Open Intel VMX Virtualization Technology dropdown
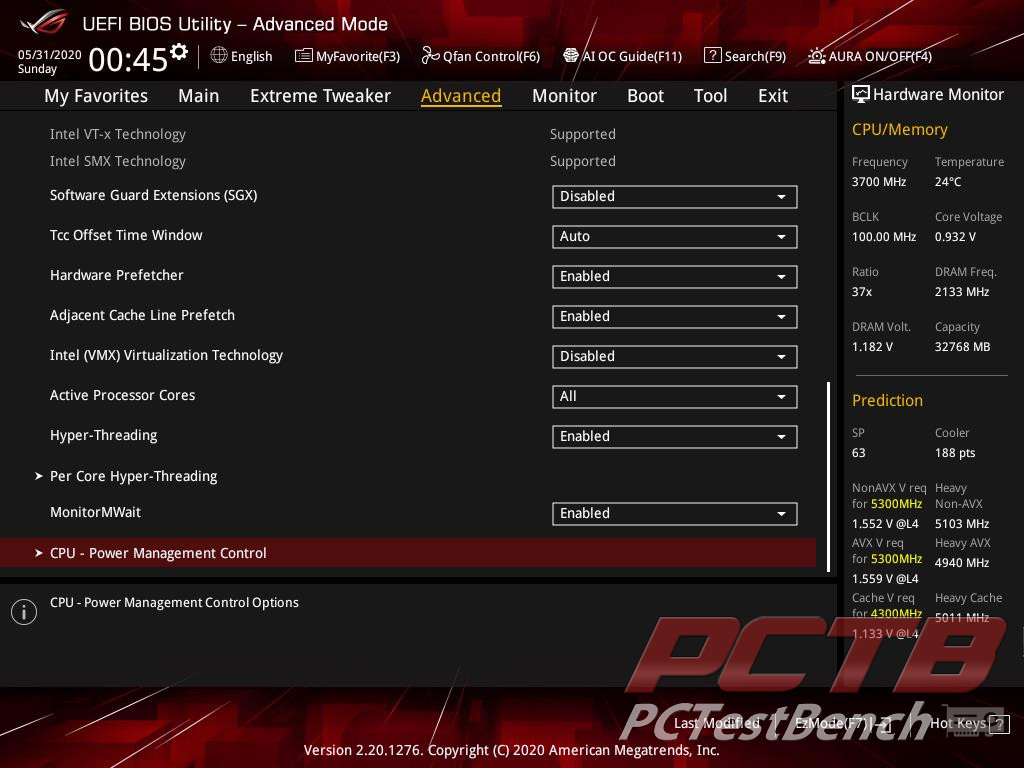Screen dimensions: 1024x768 (675, 357)
